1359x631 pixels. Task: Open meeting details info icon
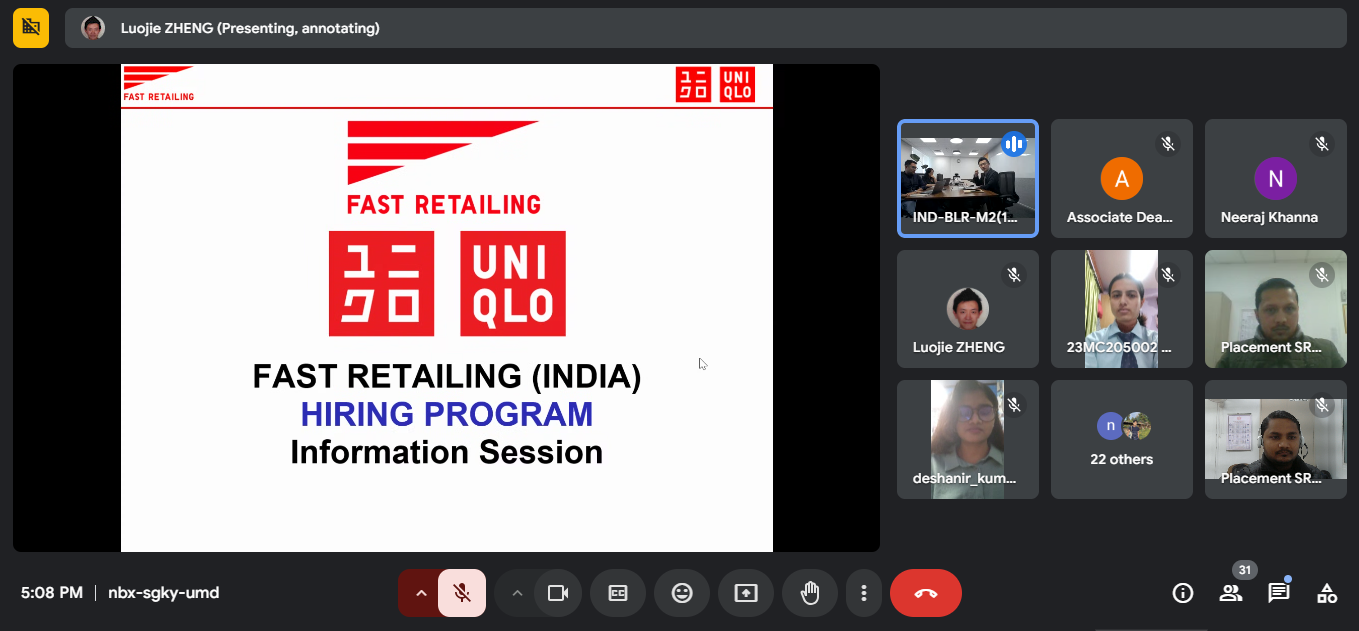[1183, 593]
